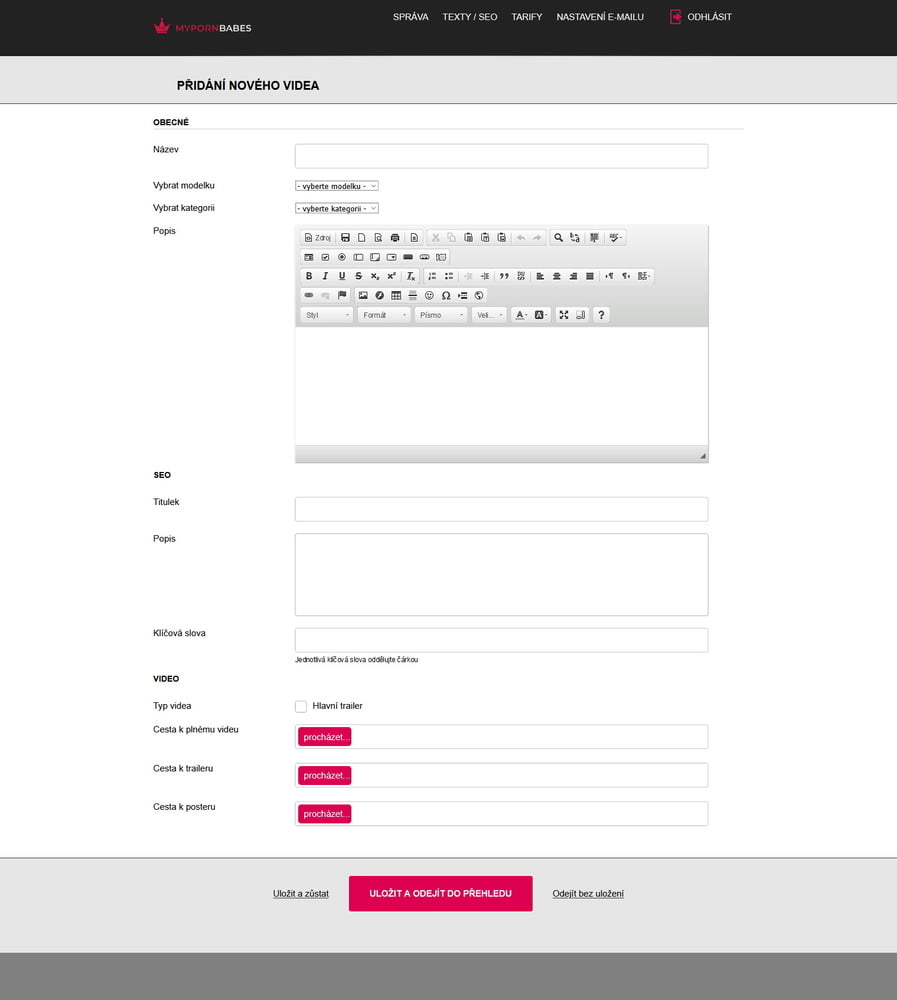Click the insert image icon
897x1000 pixels.
point(363,295)
